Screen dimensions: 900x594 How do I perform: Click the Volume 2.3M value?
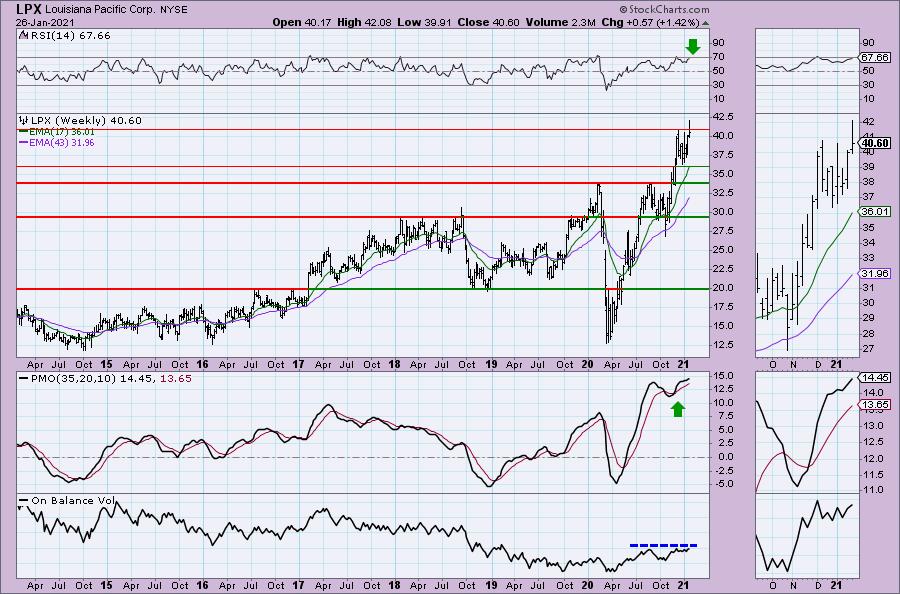click(560, 22)
